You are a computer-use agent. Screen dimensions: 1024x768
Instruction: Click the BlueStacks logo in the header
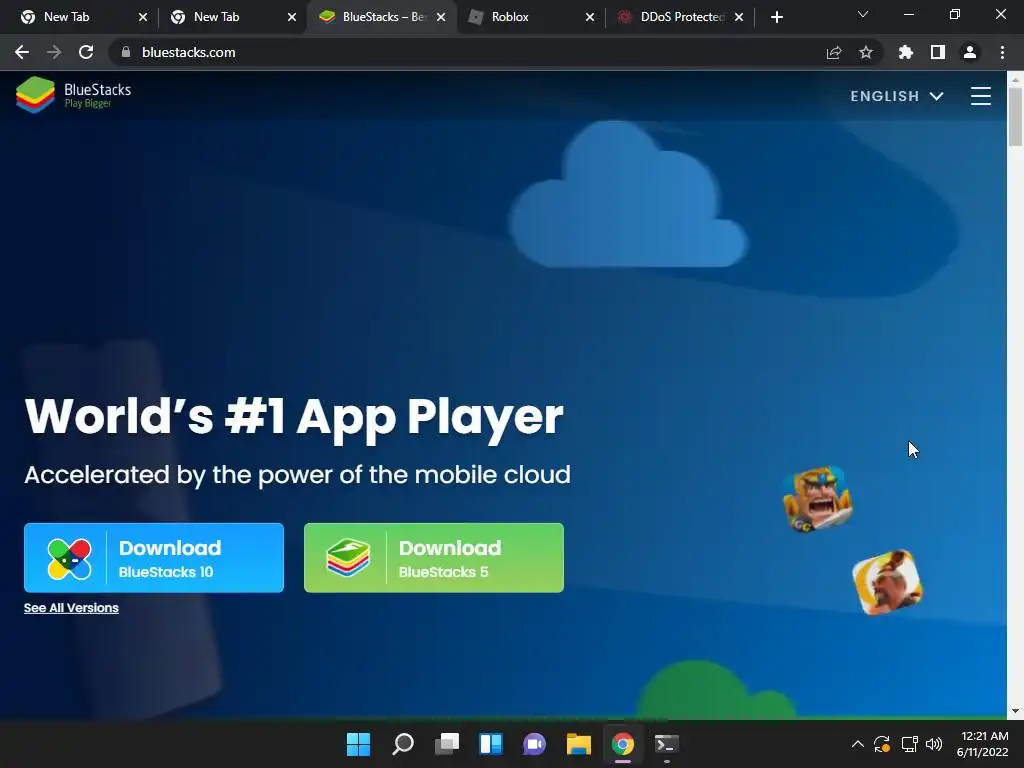[x=73, y=95]
